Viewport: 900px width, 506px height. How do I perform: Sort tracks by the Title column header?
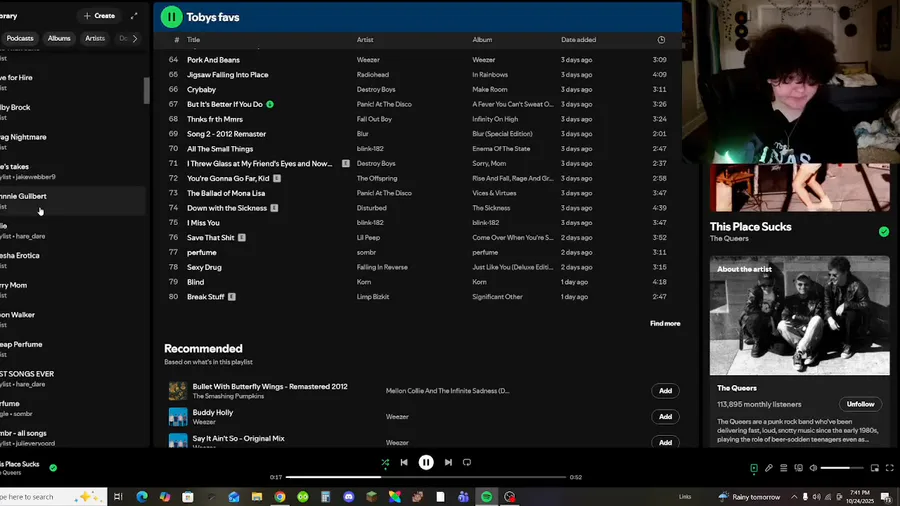(x=193, y=40)
